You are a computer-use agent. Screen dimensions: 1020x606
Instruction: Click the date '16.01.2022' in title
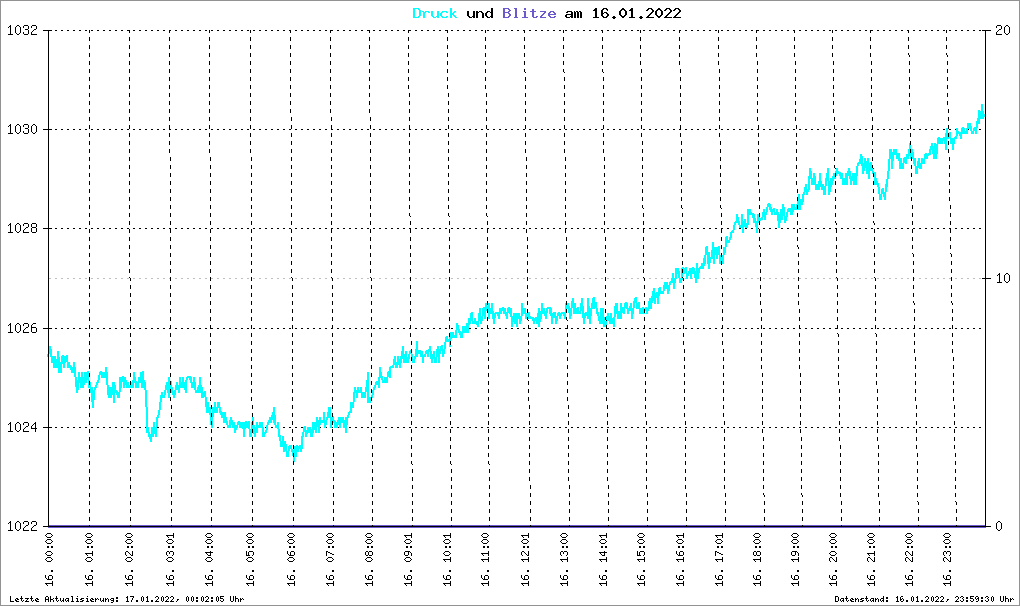coord(636,13)
